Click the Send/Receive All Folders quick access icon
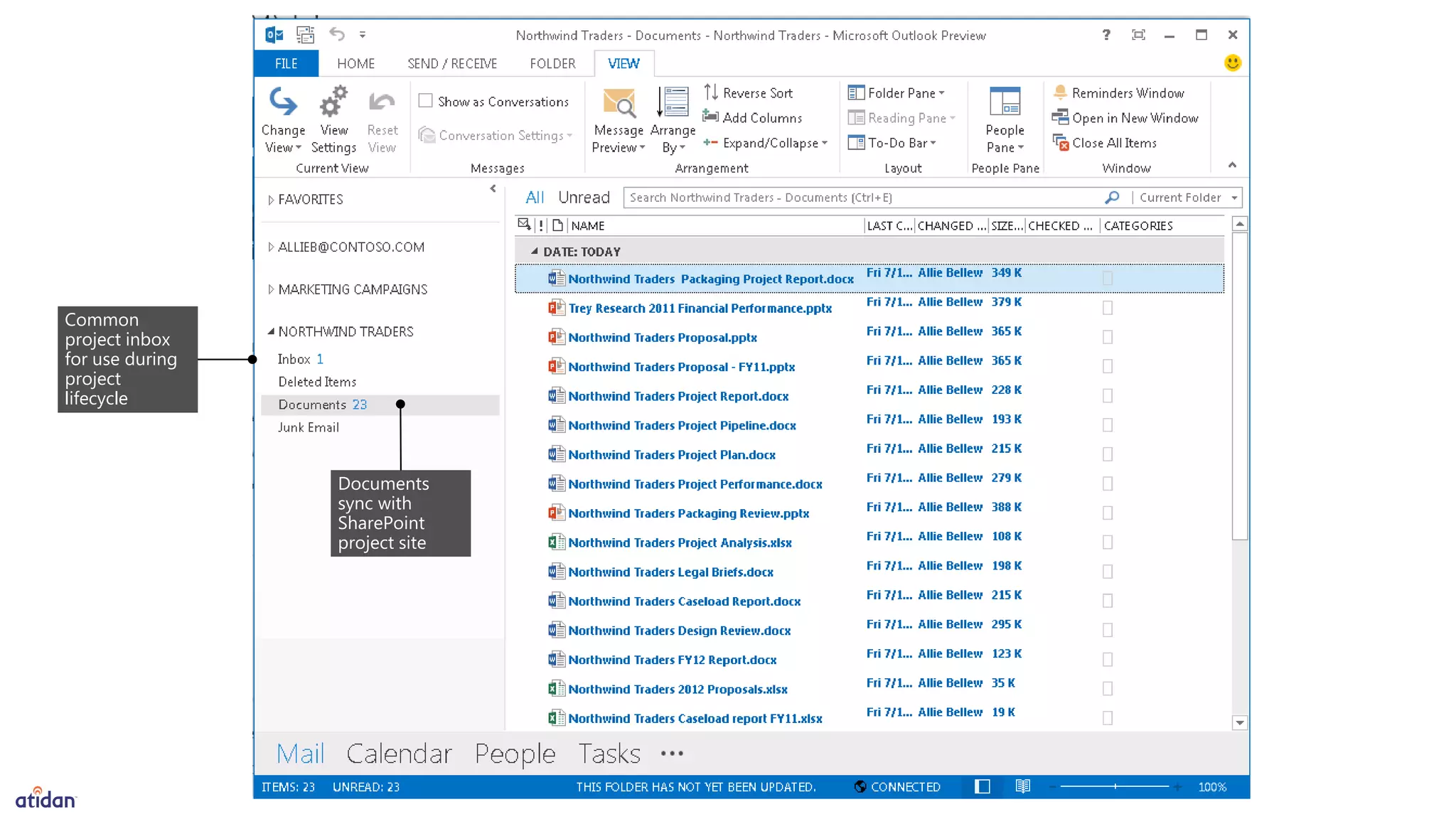The image size is (1456, 819). [x=305, y=35]
